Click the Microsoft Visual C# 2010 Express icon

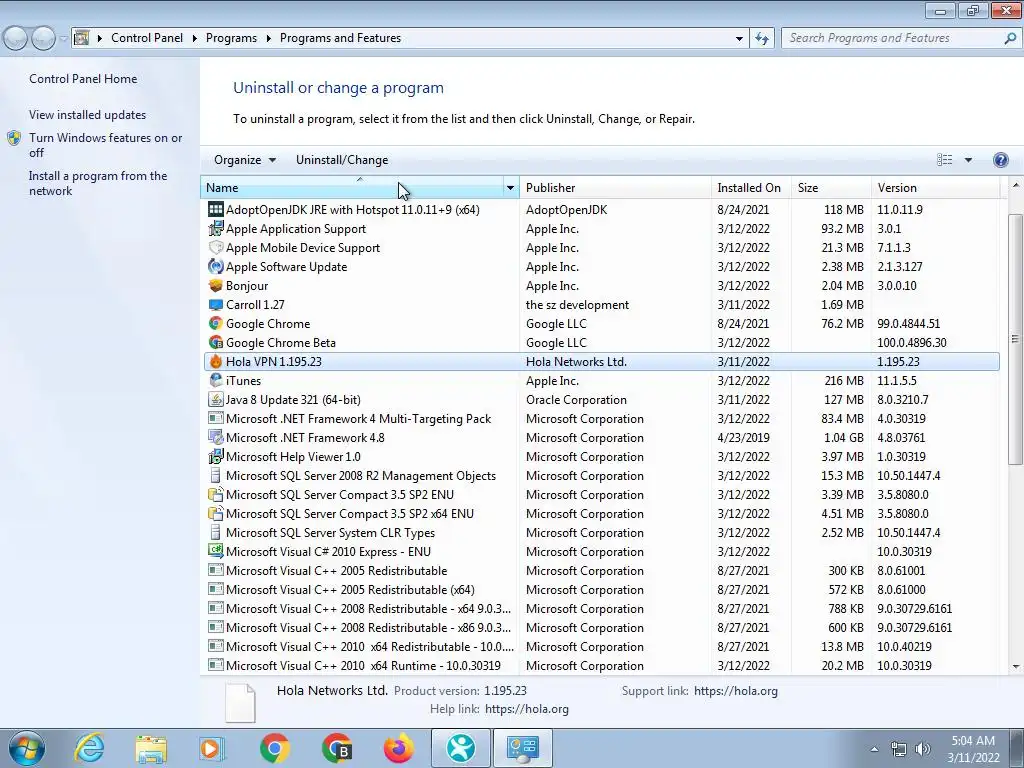pyautogui.click(x=215, y=551)
